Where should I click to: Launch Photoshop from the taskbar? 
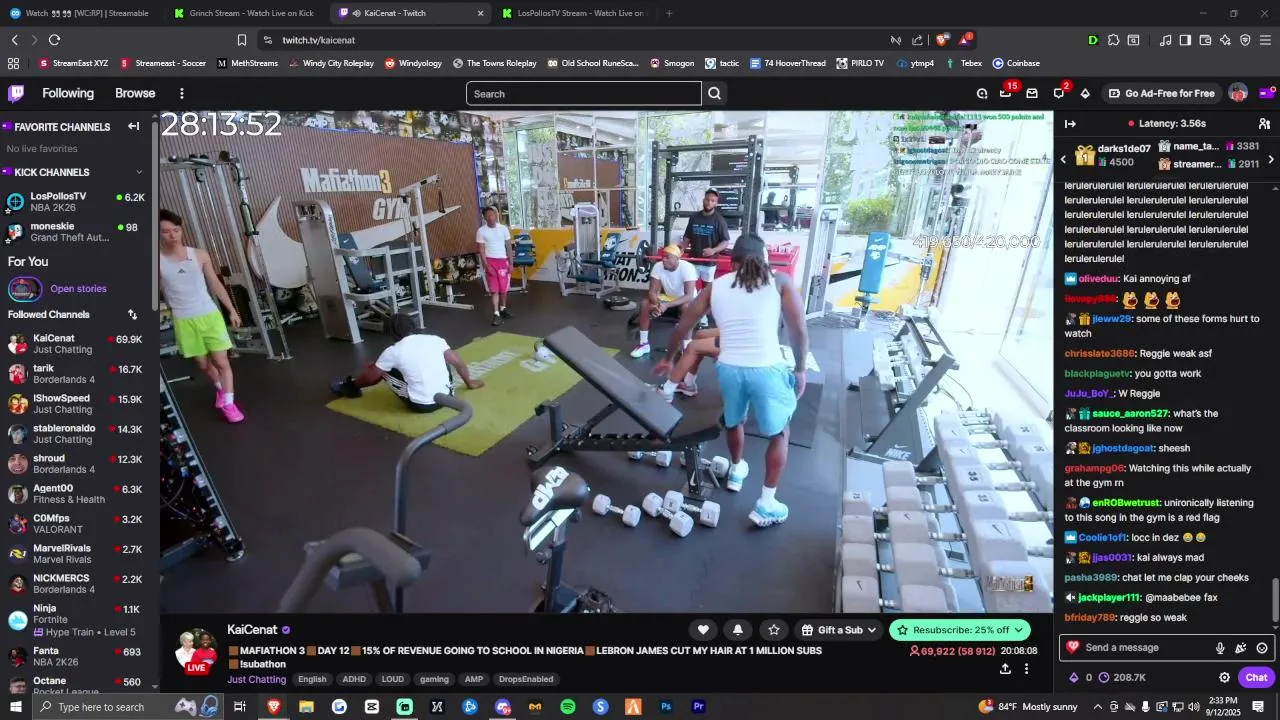[x=666, y=706]
